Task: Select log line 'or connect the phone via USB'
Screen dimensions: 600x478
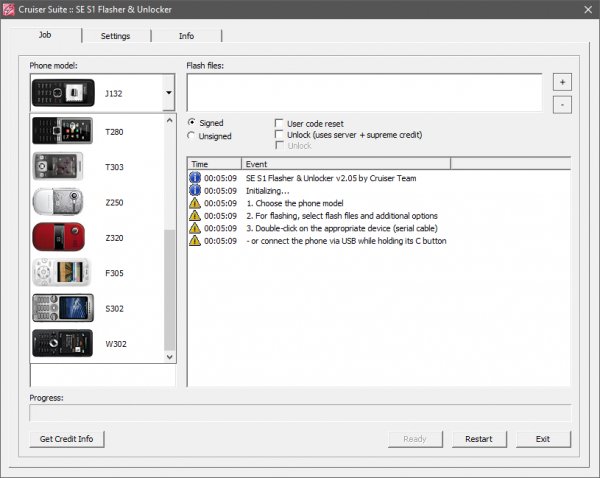Action: (346, 241)
